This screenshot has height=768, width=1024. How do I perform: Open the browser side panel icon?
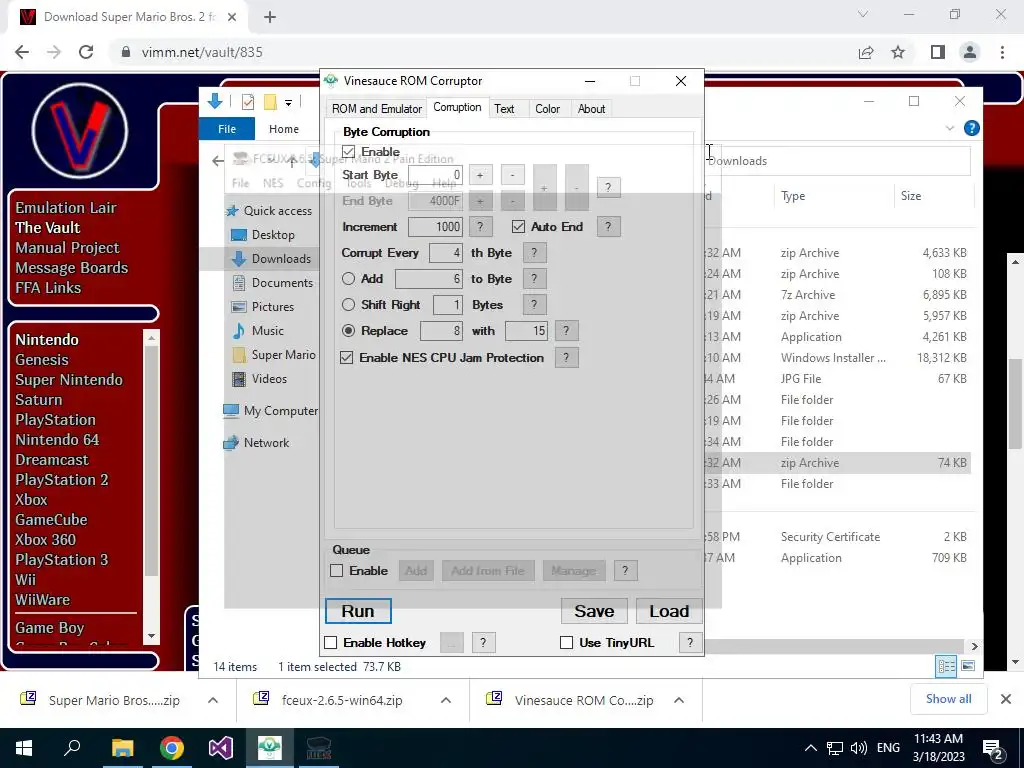(938, 52)
